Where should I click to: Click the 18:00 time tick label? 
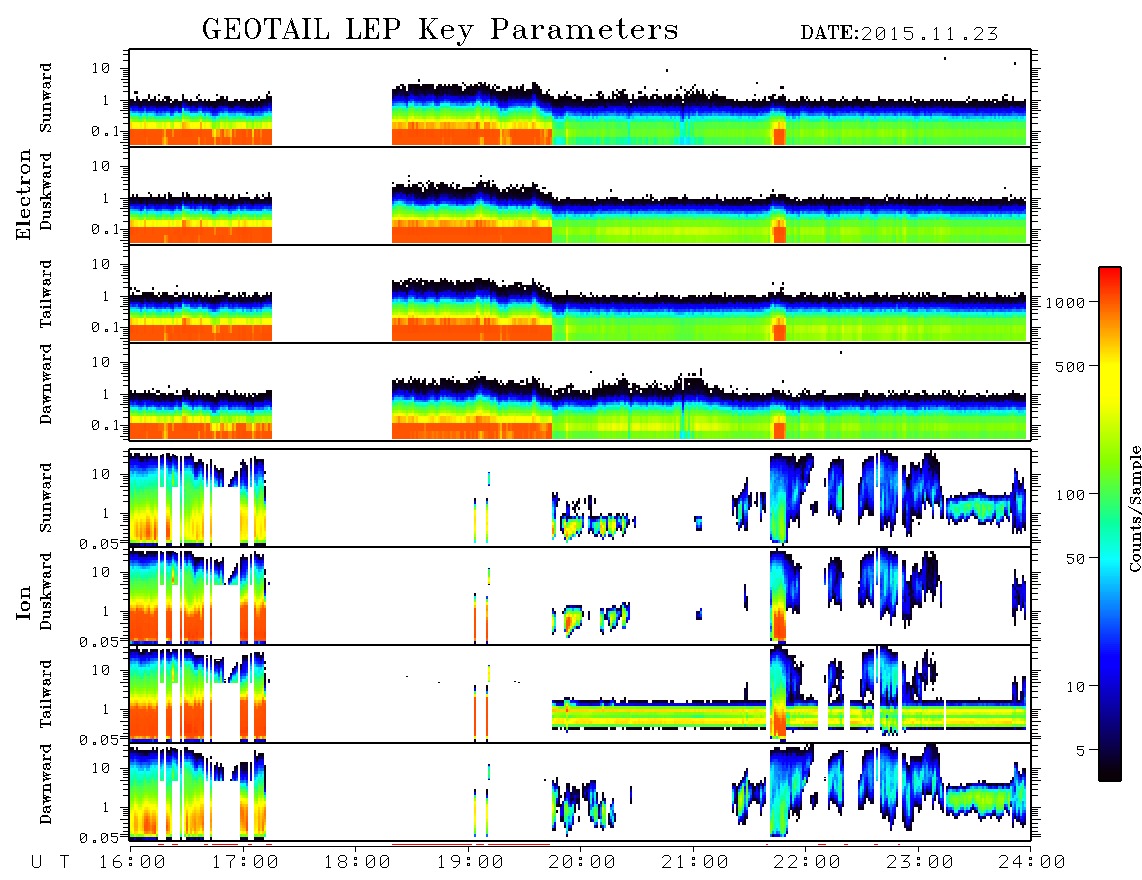(358, 863)
